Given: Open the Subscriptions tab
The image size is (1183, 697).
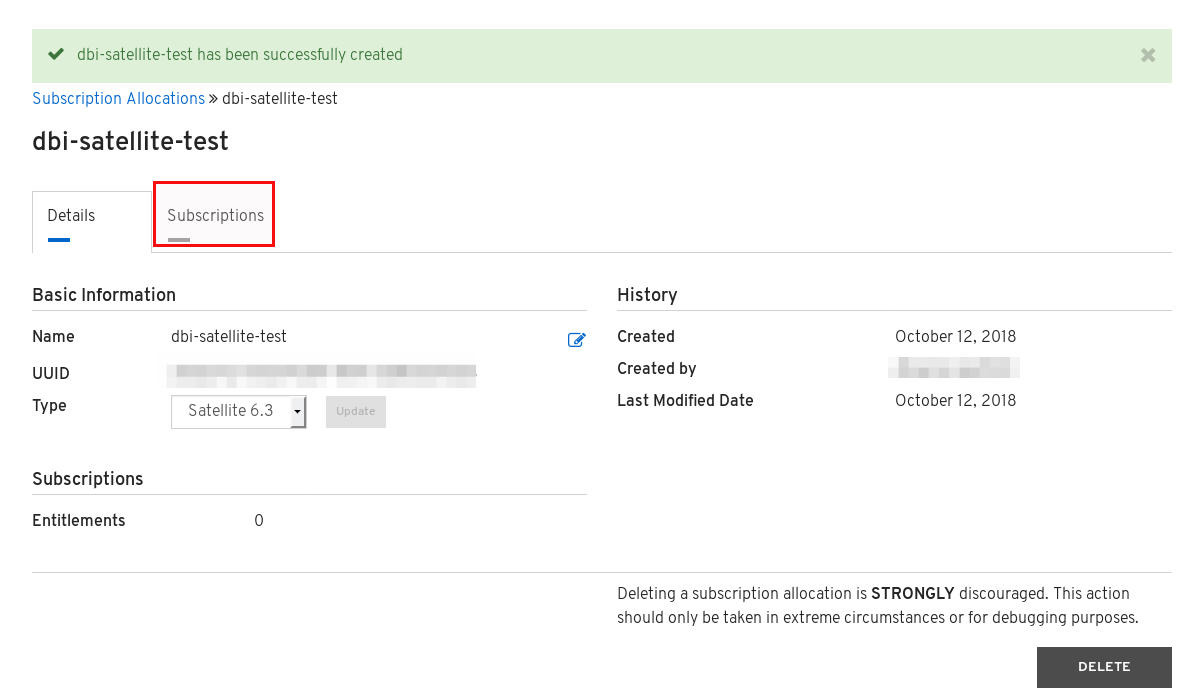Looking at the screenshot, I should tap(215, 215).
